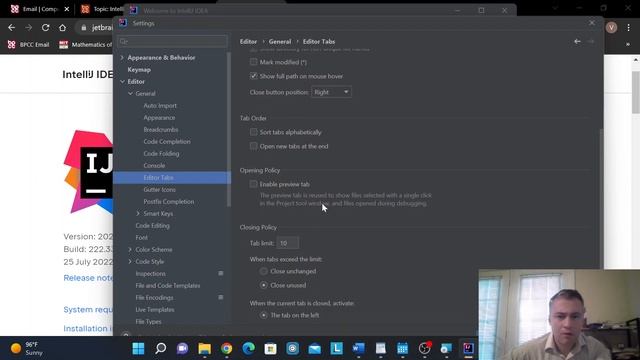Open Google Chrome from taskbar
Screen dimensions: 640x360
[227, 349]
